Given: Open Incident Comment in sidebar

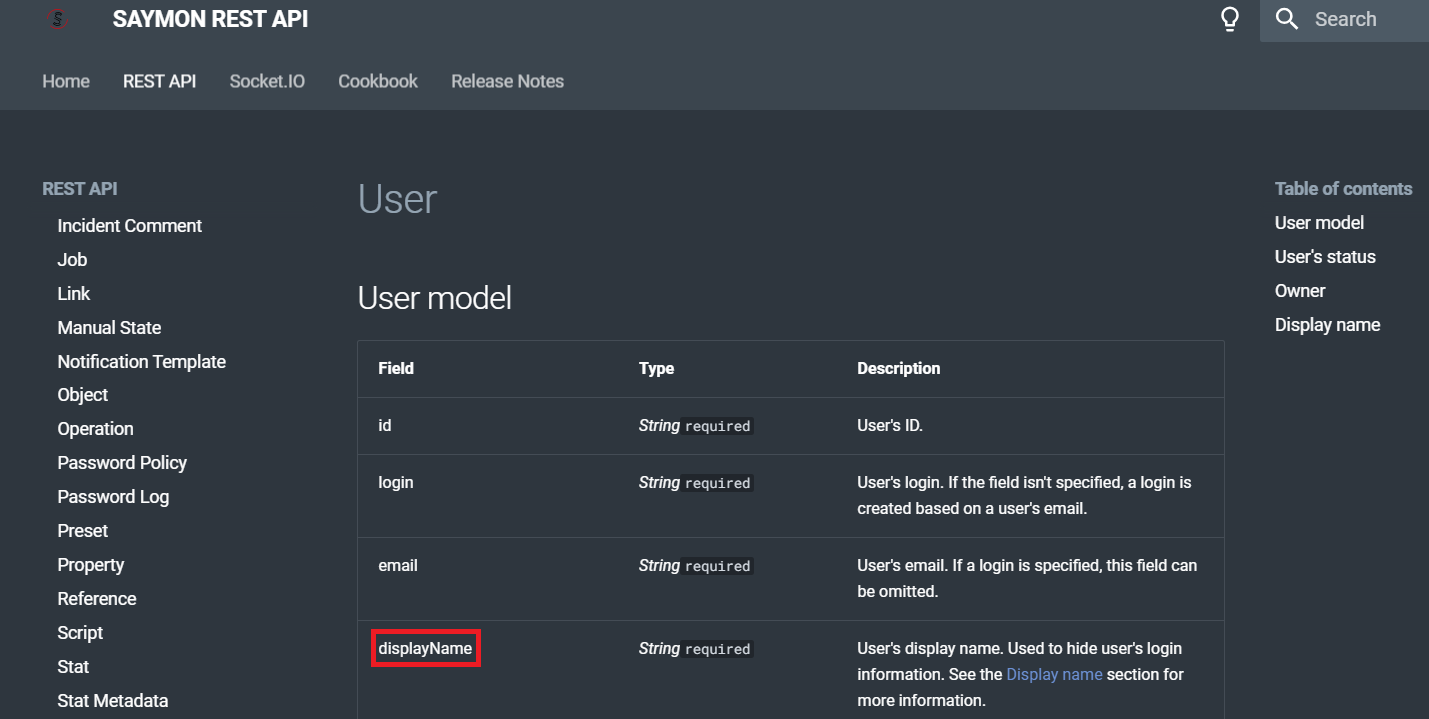Looking at the screenshot, I should click(x=130, y=226).
